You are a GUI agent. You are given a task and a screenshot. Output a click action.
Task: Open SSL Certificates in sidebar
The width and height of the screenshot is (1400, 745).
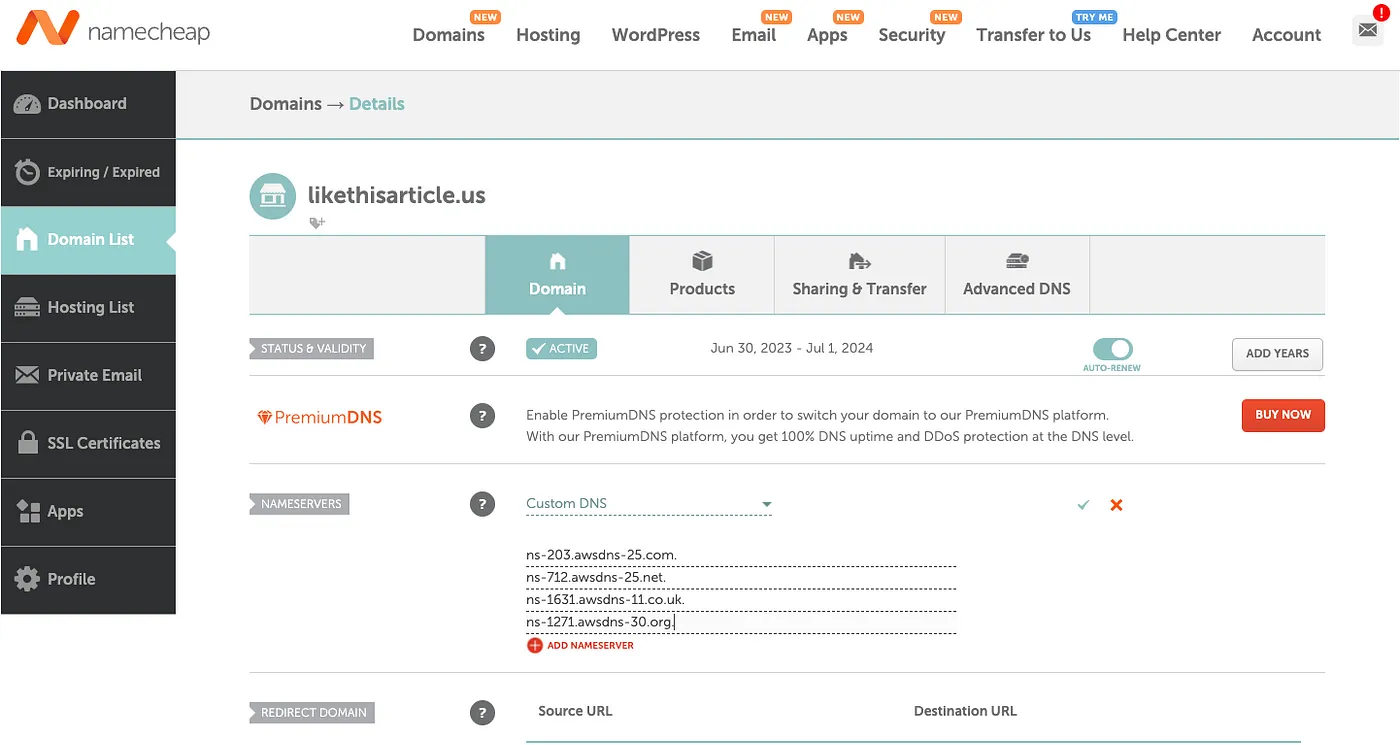tap(88, 443)
